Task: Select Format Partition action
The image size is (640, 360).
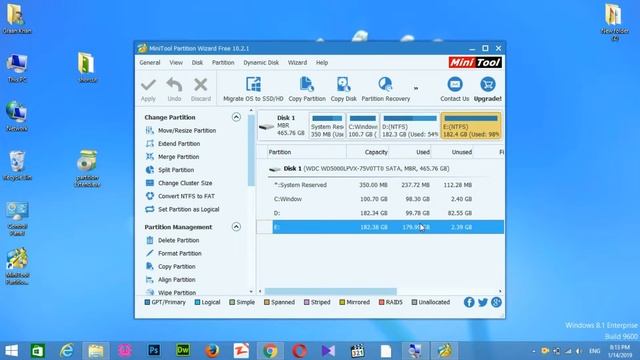Action: point(173,253)
